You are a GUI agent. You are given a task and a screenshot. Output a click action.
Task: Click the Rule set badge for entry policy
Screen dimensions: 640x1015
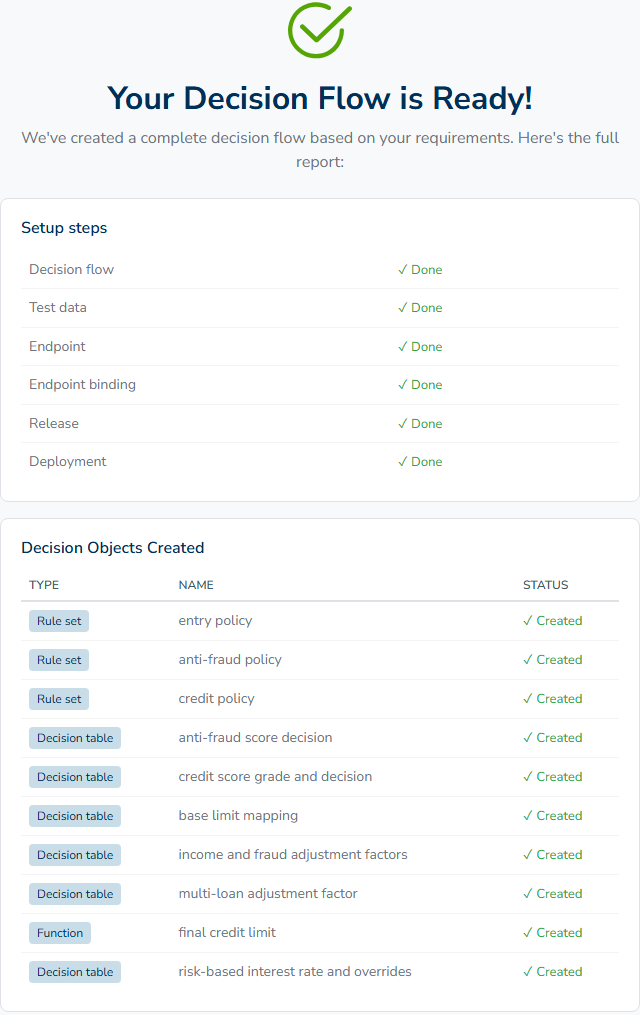point(59,621)
